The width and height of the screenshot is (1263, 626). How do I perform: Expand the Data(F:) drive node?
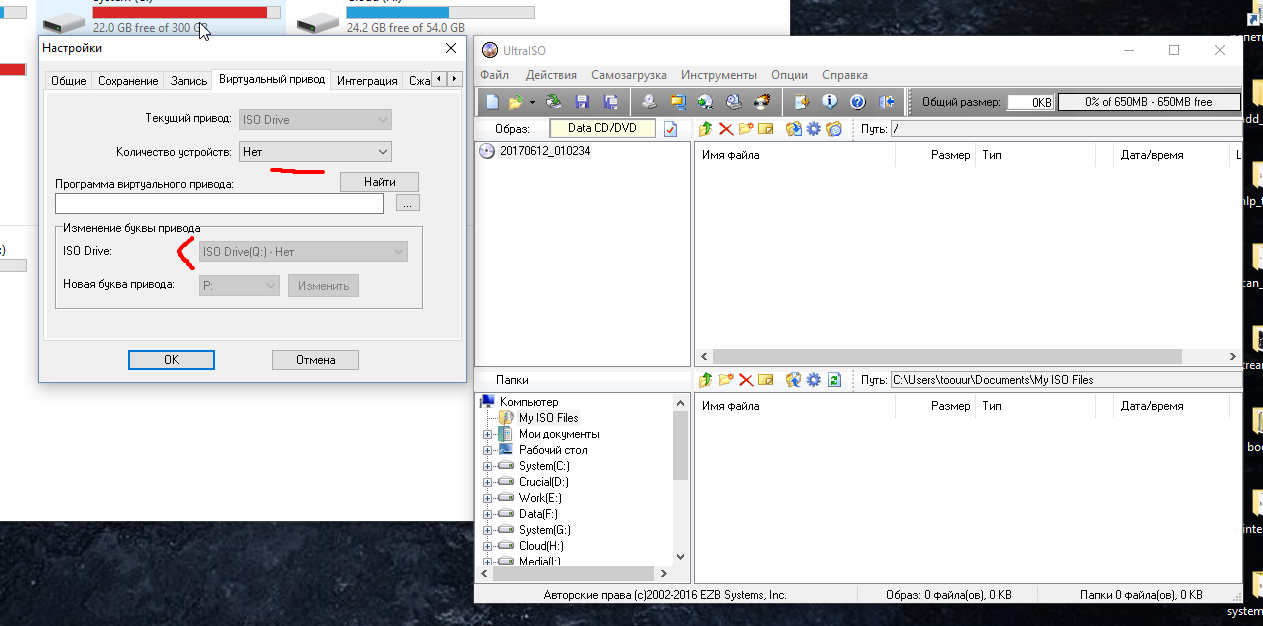pos(488,514)
